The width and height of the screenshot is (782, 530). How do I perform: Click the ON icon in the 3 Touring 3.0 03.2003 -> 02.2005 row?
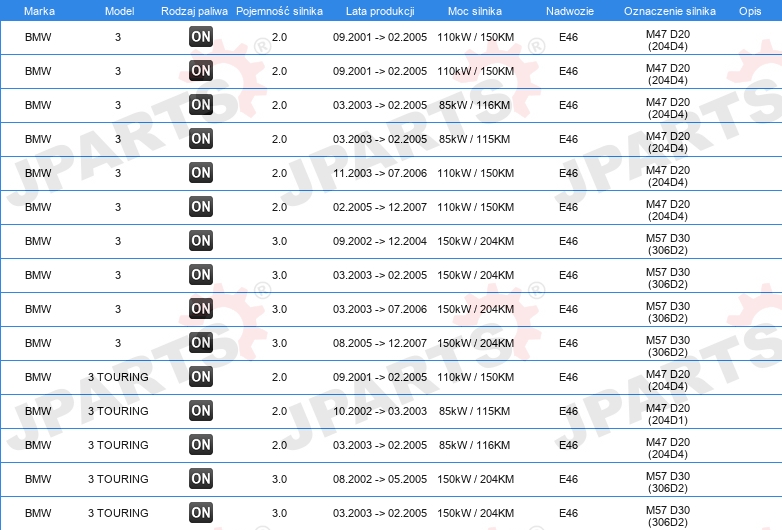click(x=201, y=513)
